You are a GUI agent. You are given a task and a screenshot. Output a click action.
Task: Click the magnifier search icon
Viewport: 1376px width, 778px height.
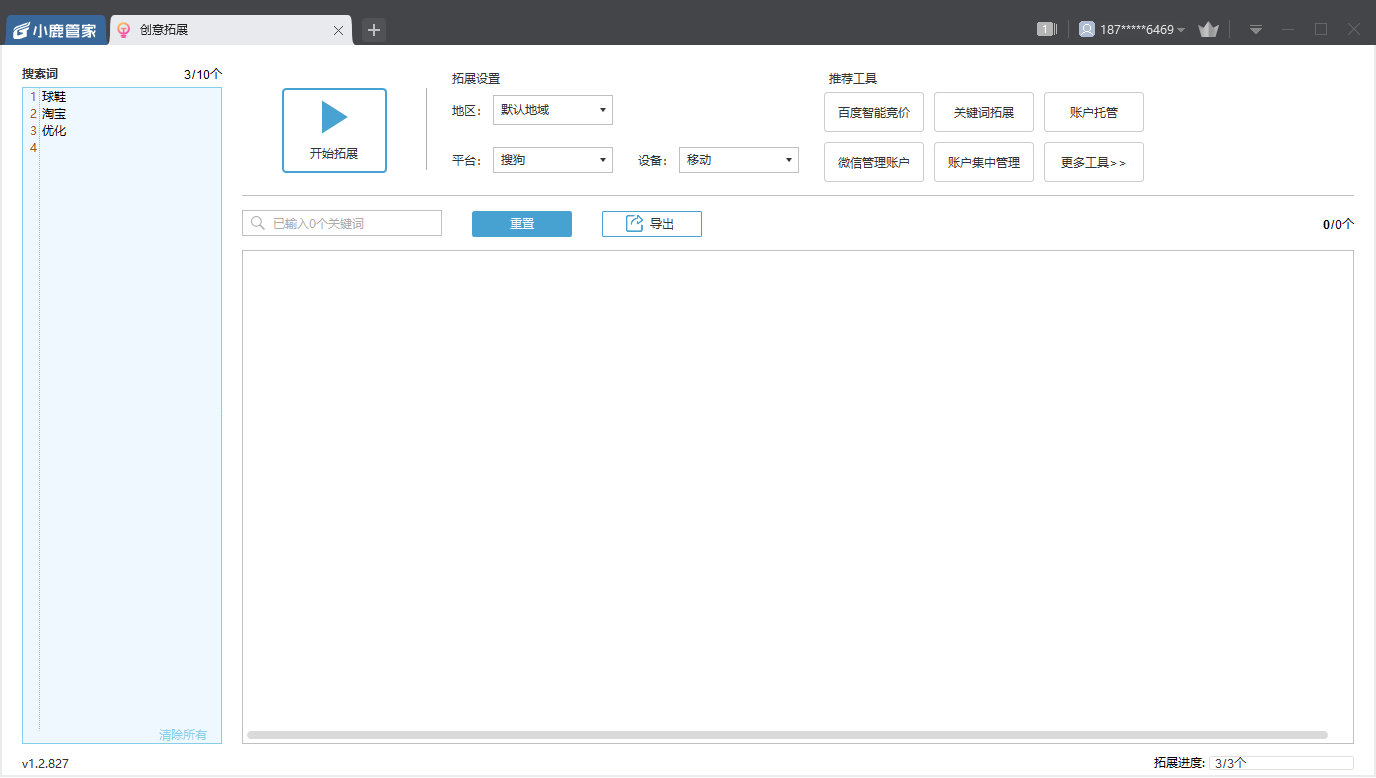click(258, 223)
